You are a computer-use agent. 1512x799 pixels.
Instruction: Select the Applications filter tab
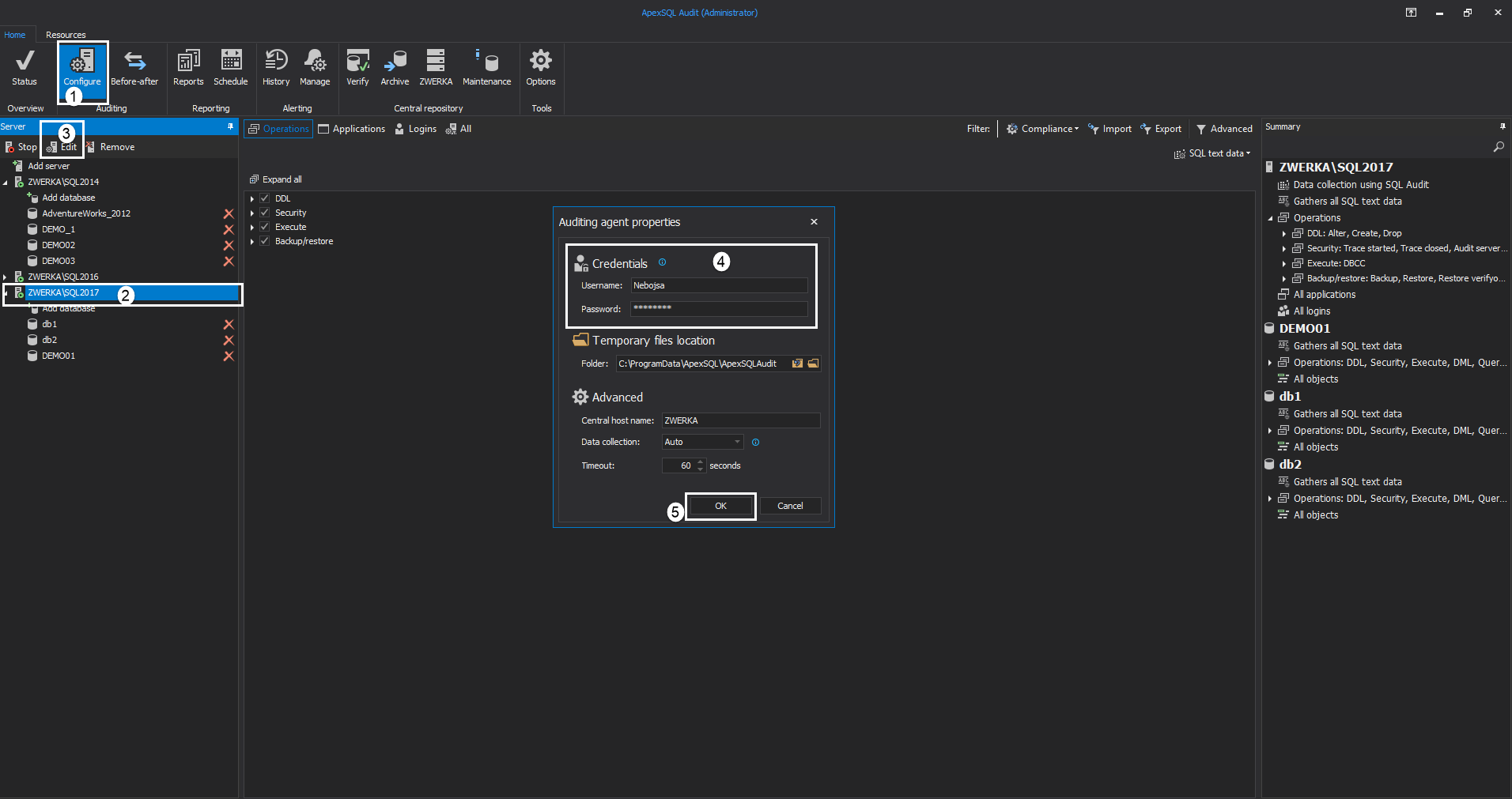(352, 129)
